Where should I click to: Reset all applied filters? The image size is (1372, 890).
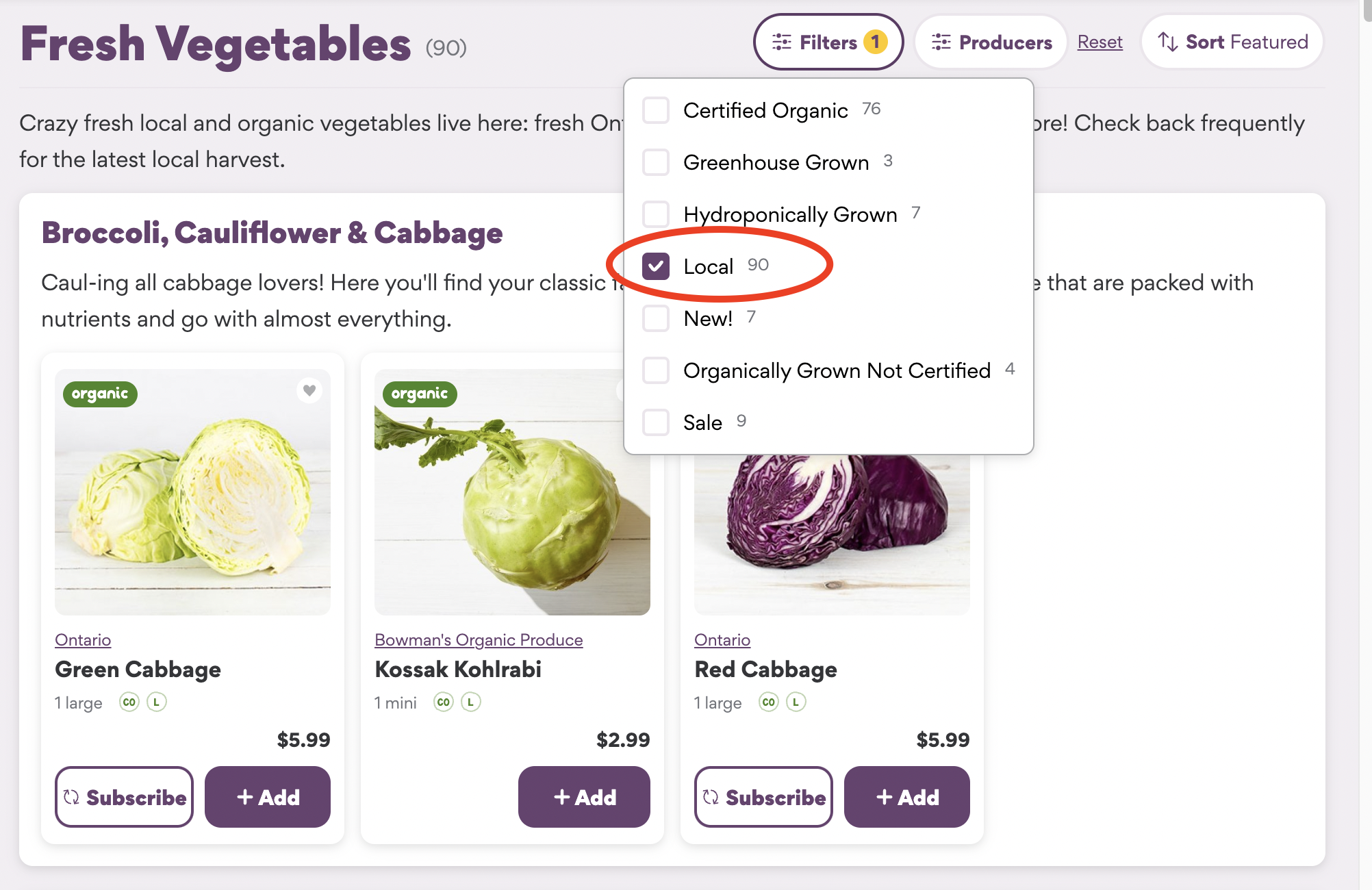[1100, 42]
